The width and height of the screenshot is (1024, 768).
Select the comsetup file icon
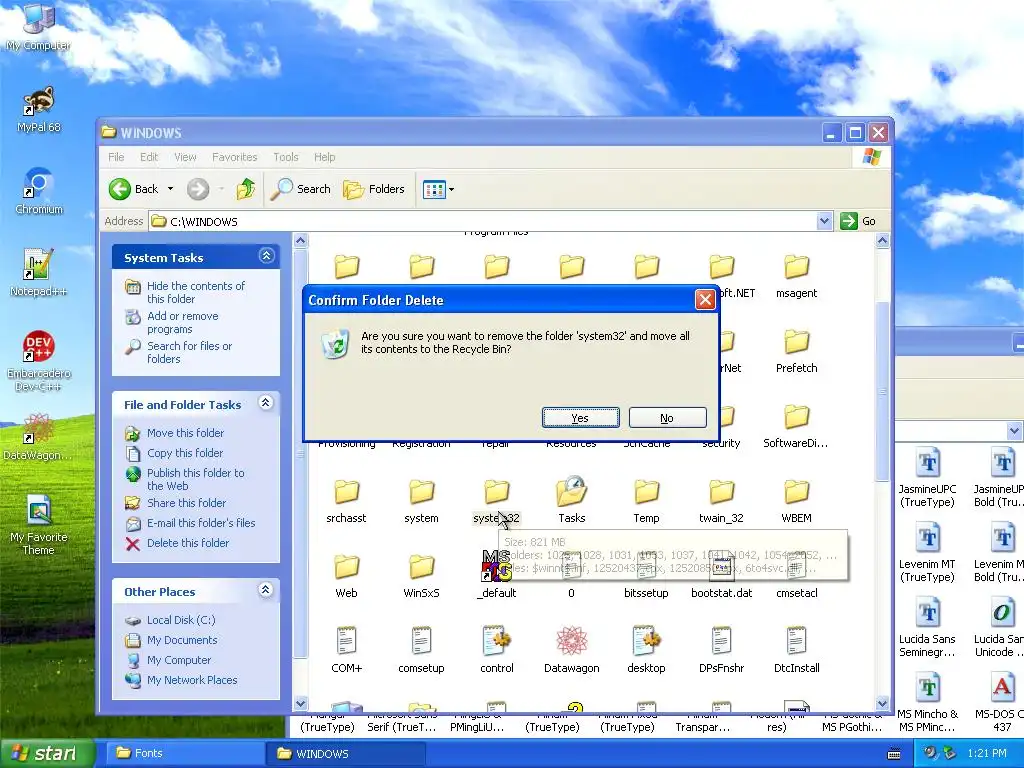[421, 641]
